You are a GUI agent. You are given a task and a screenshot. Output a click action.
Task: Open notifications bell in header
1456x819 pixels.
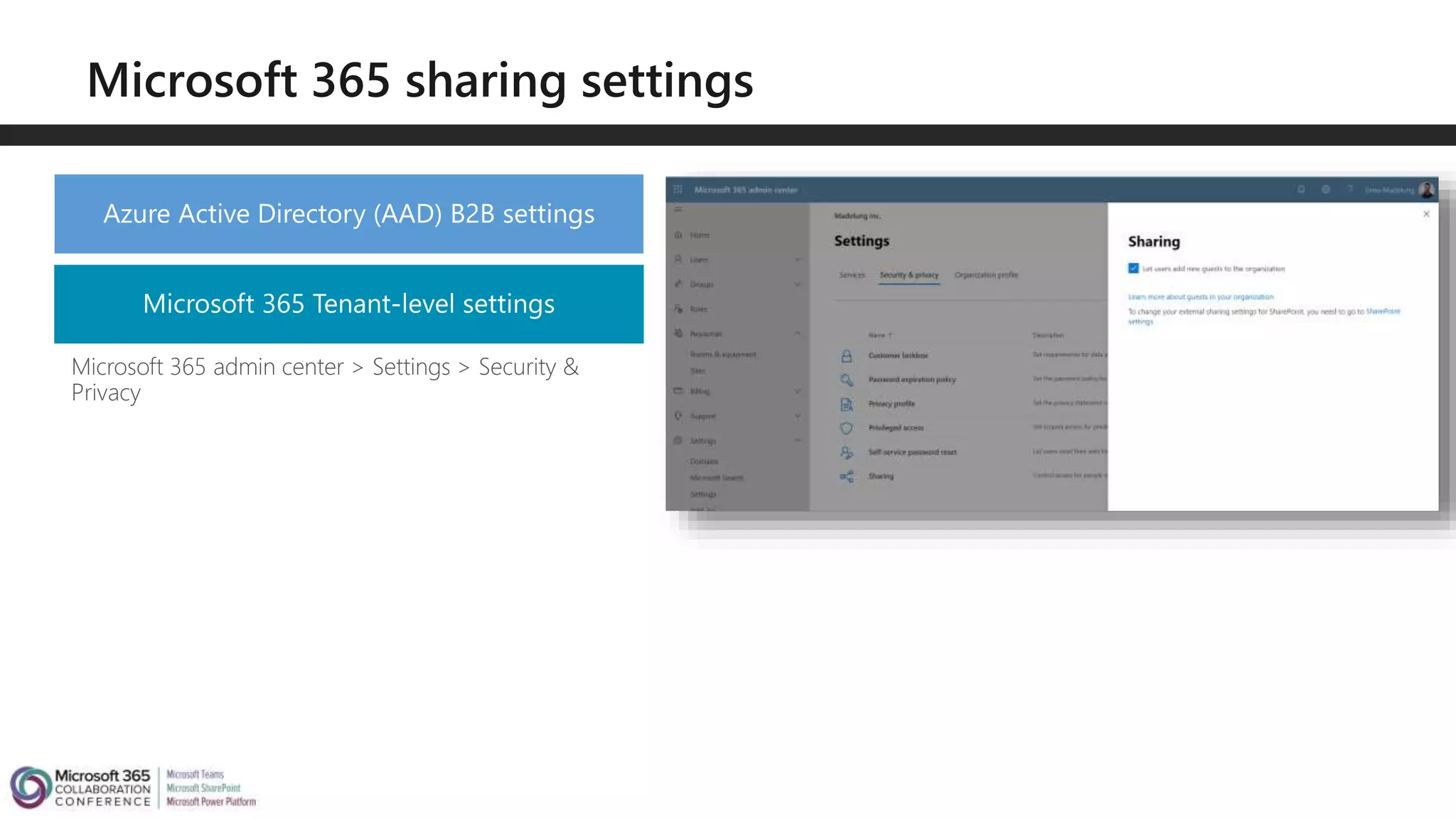1301,190
